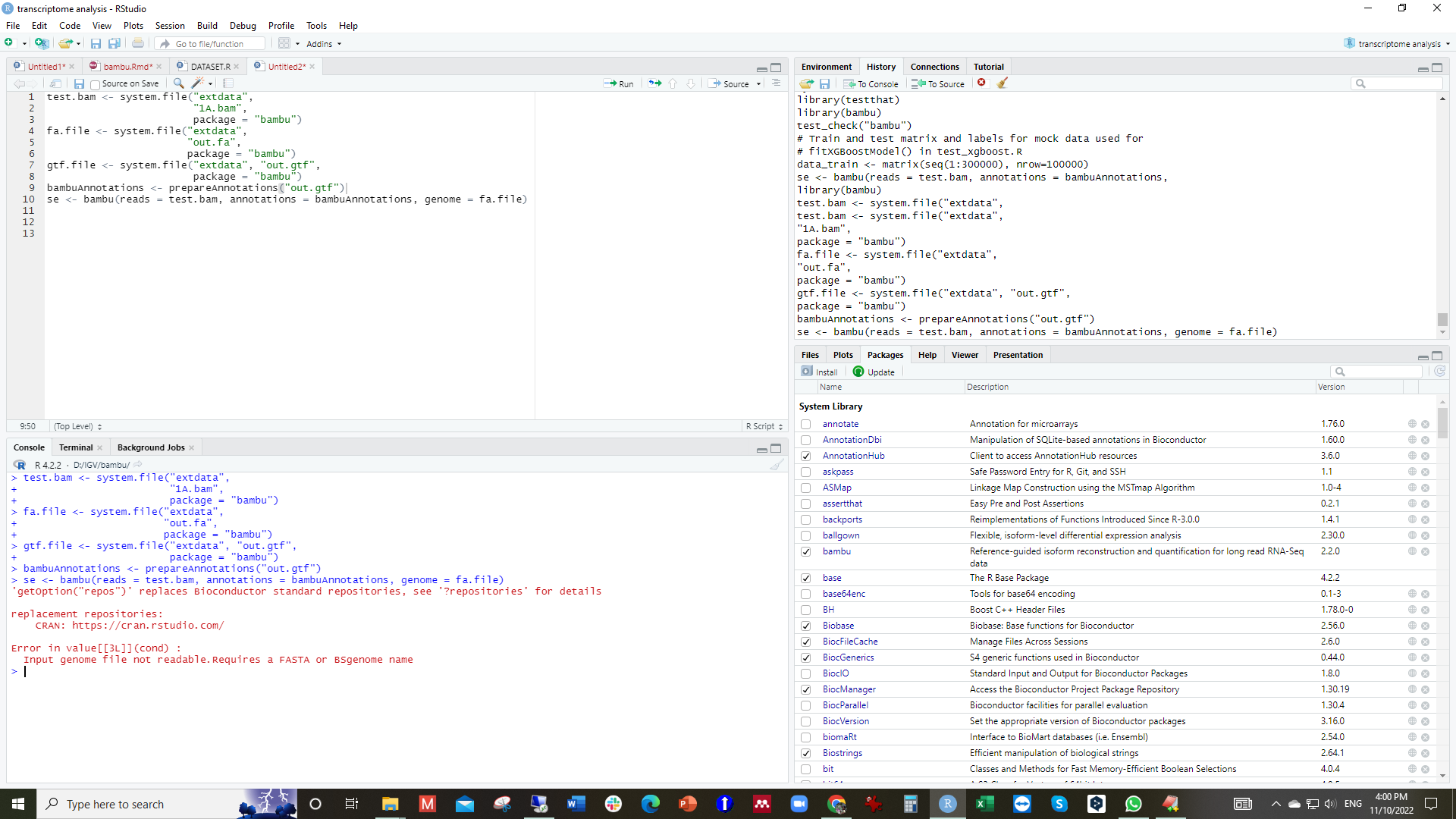Click the To Console transfer icon

870,83
